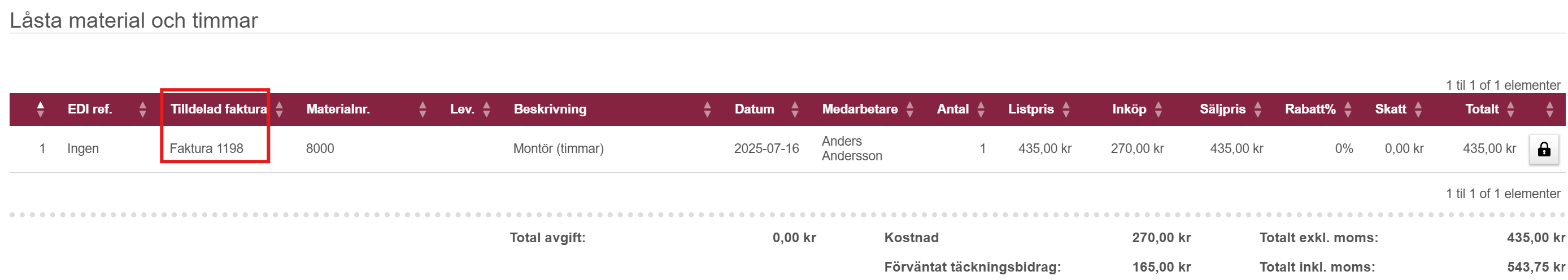Screen dimensions: 1568x280
Task: Select the Montör (timmar) description cell
Action: click(x=558, y=148)
